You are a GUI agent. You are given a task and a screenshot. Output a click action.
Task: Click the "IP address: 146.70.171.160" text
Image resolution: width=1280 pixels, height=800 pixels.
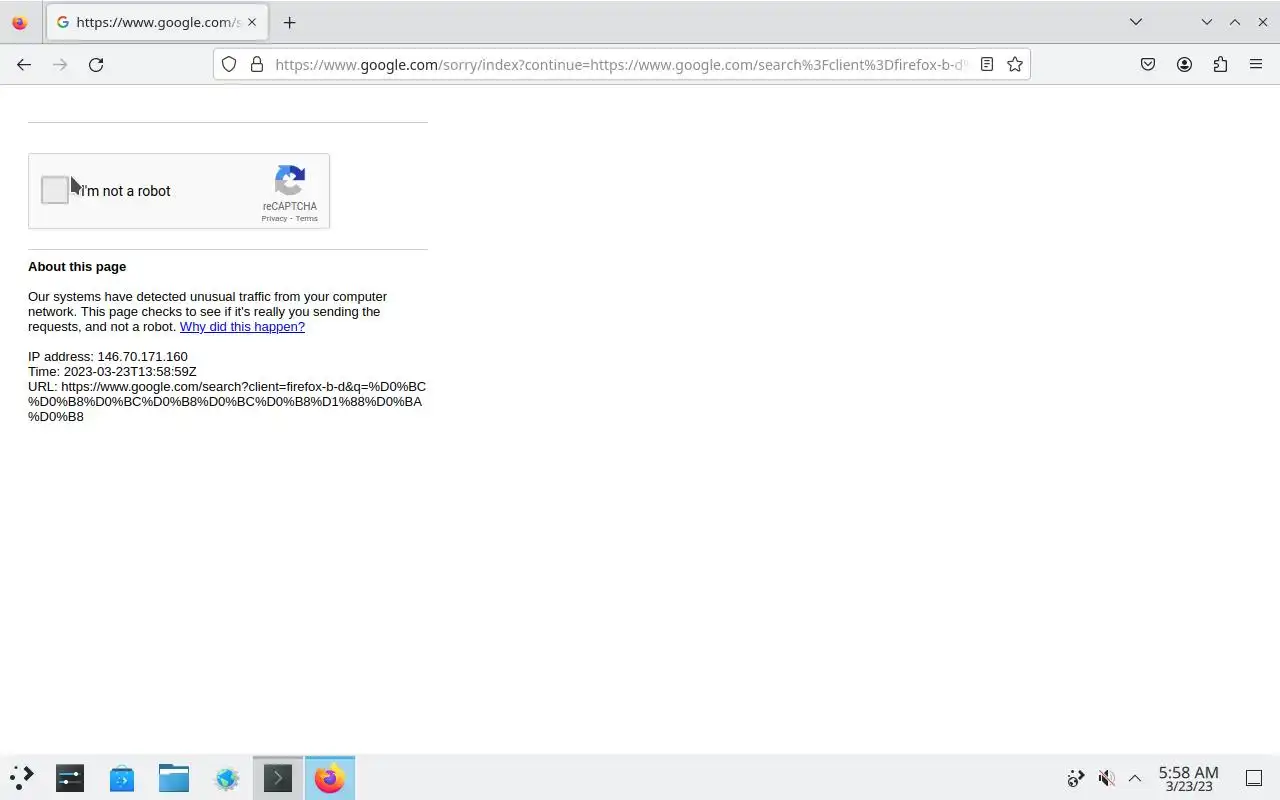click(108, 356)
